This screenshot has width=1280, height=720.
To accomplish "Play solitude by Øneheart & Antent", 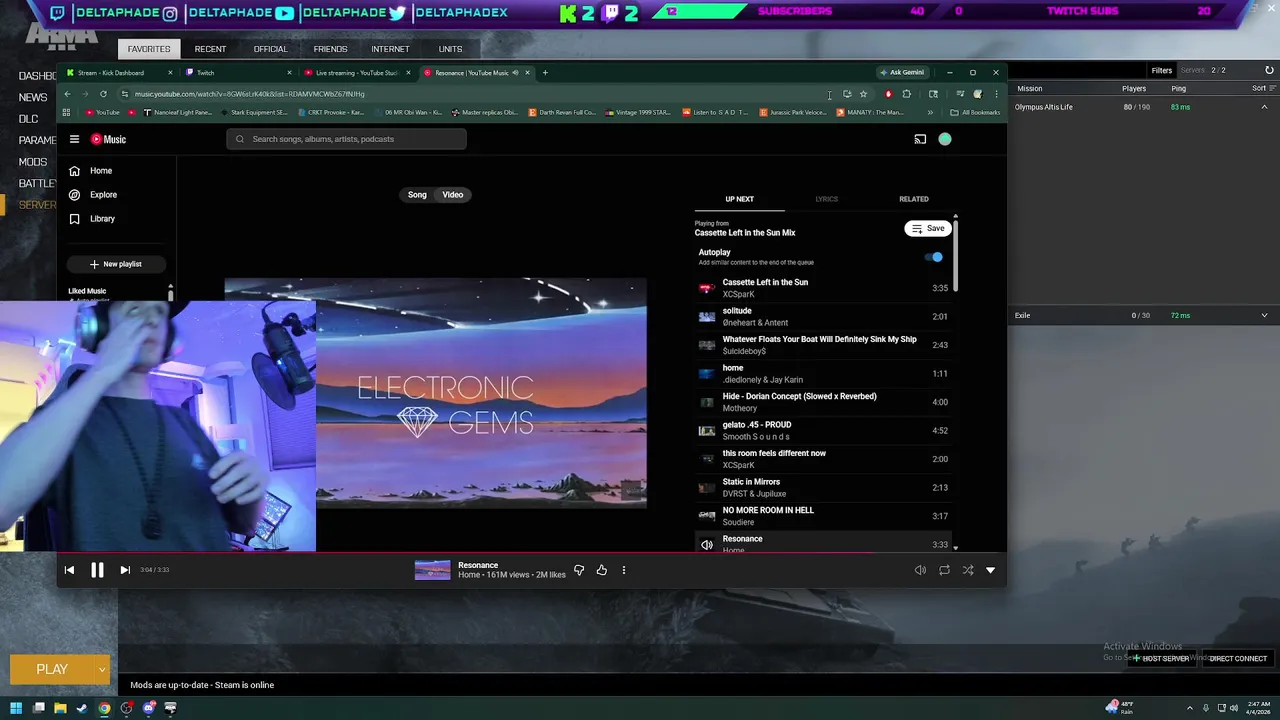I will click(823, 317).
